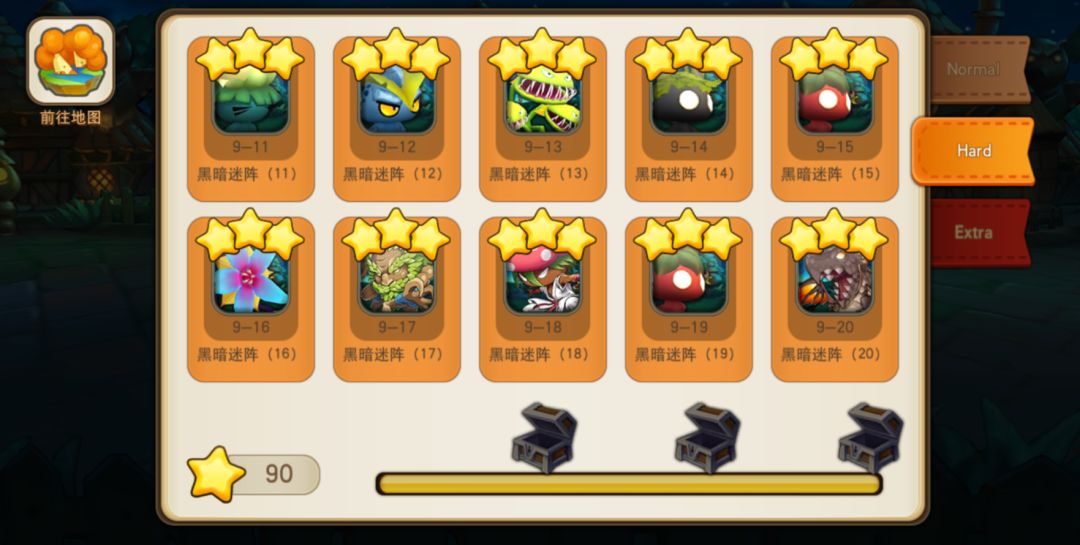Open stage 9-13 venus flytrap icon
Image resolution: width=1080 pixels, height=545 pixels.
click(x=543, y=100)
